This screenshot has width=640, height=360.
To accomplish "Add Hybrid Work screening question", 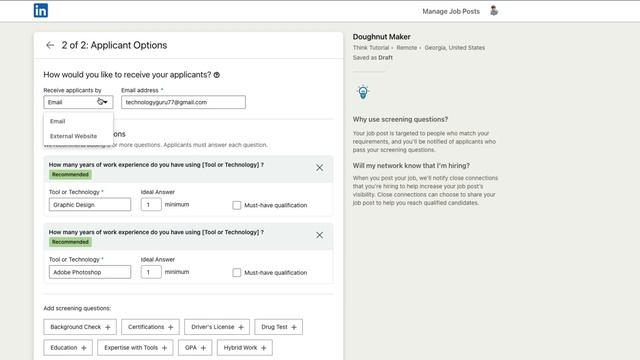I will coord(244,348).
